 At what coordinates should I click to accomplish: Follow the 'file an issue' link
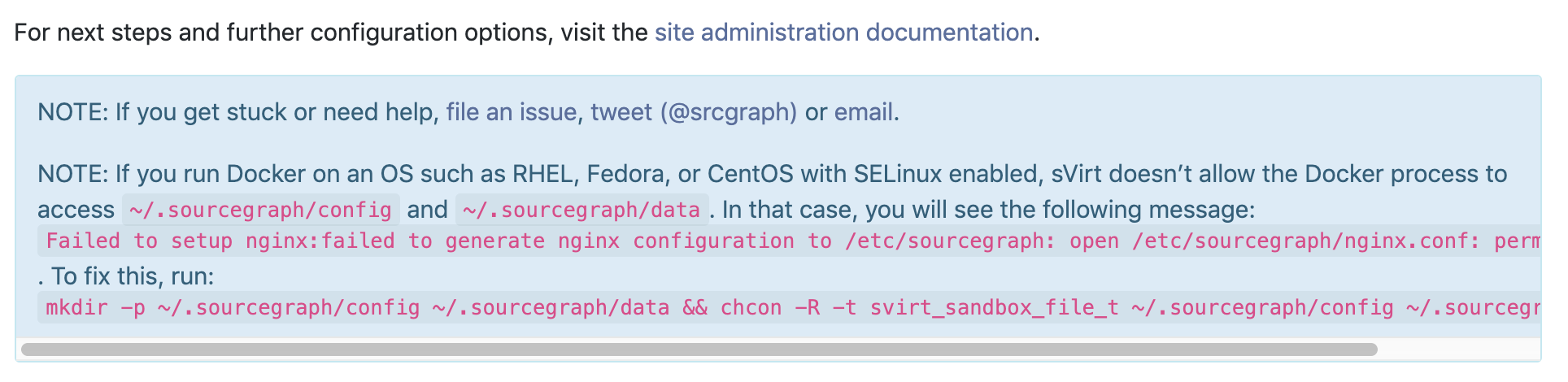point(512,112)
